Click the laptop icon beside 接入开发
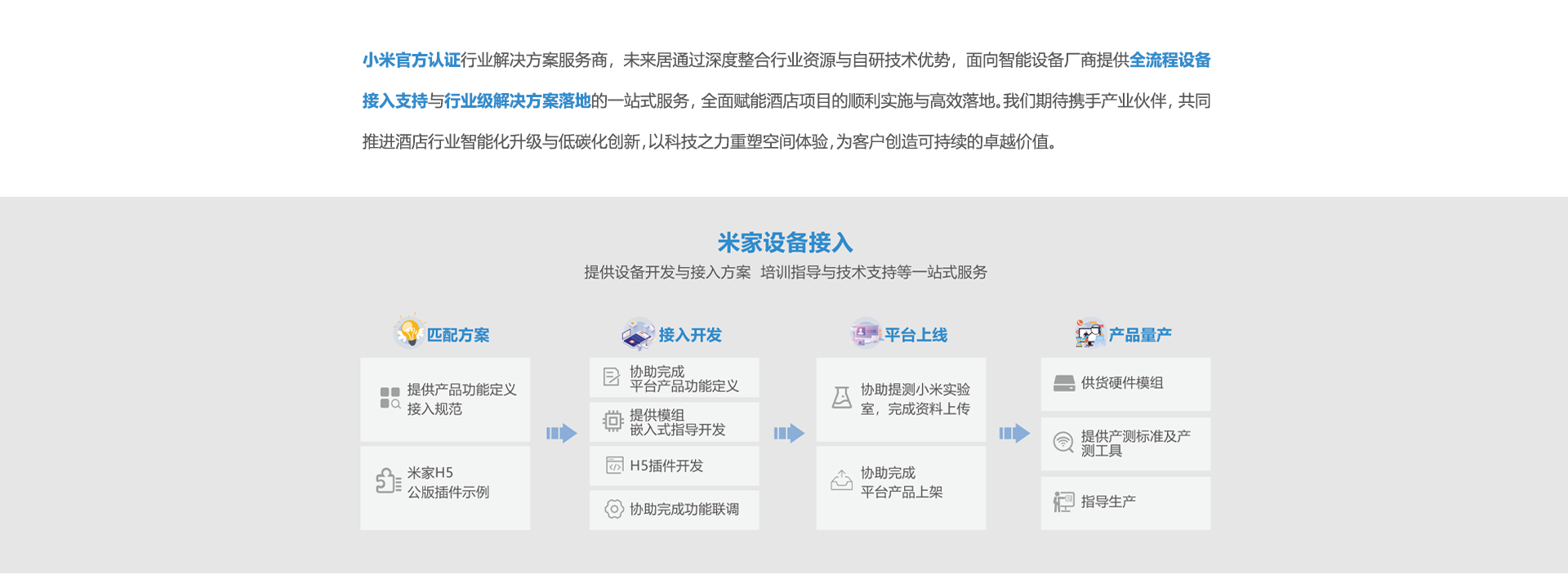The image size is (1568, 575). pyautogui.click(x=638, y=334)
